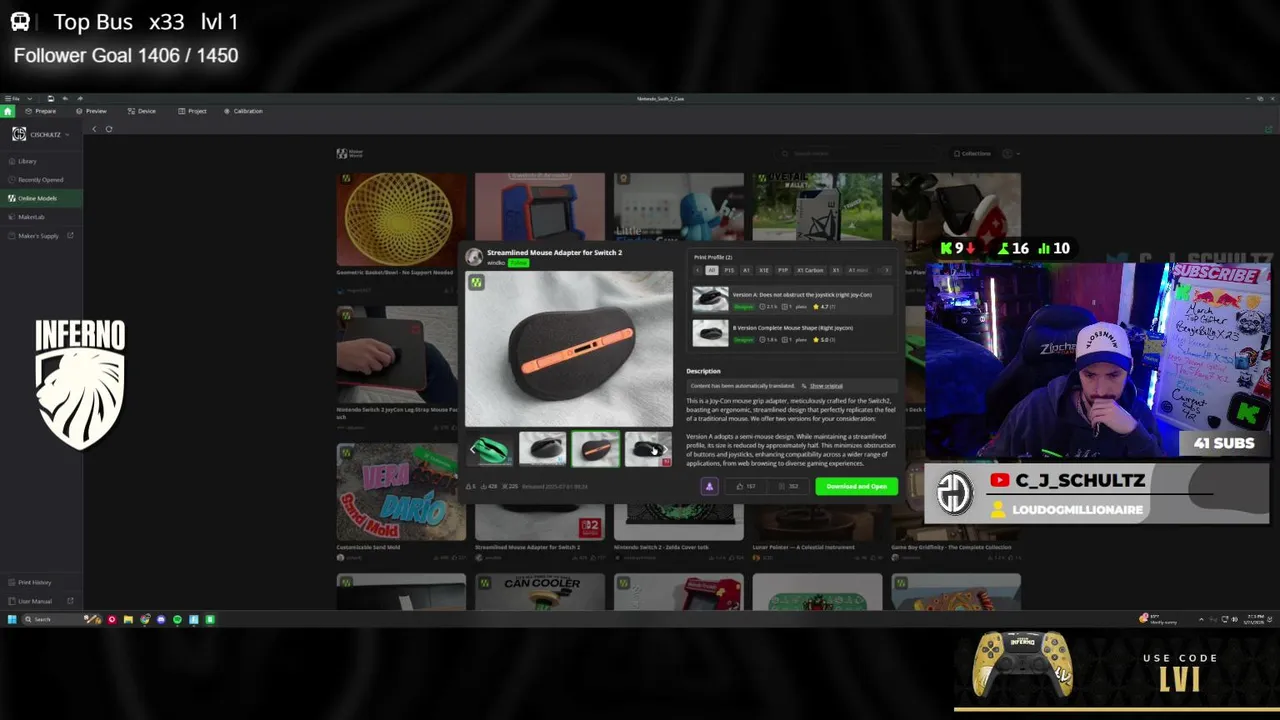
Task: Open the File menu dropdown
Action: point(12,98)
